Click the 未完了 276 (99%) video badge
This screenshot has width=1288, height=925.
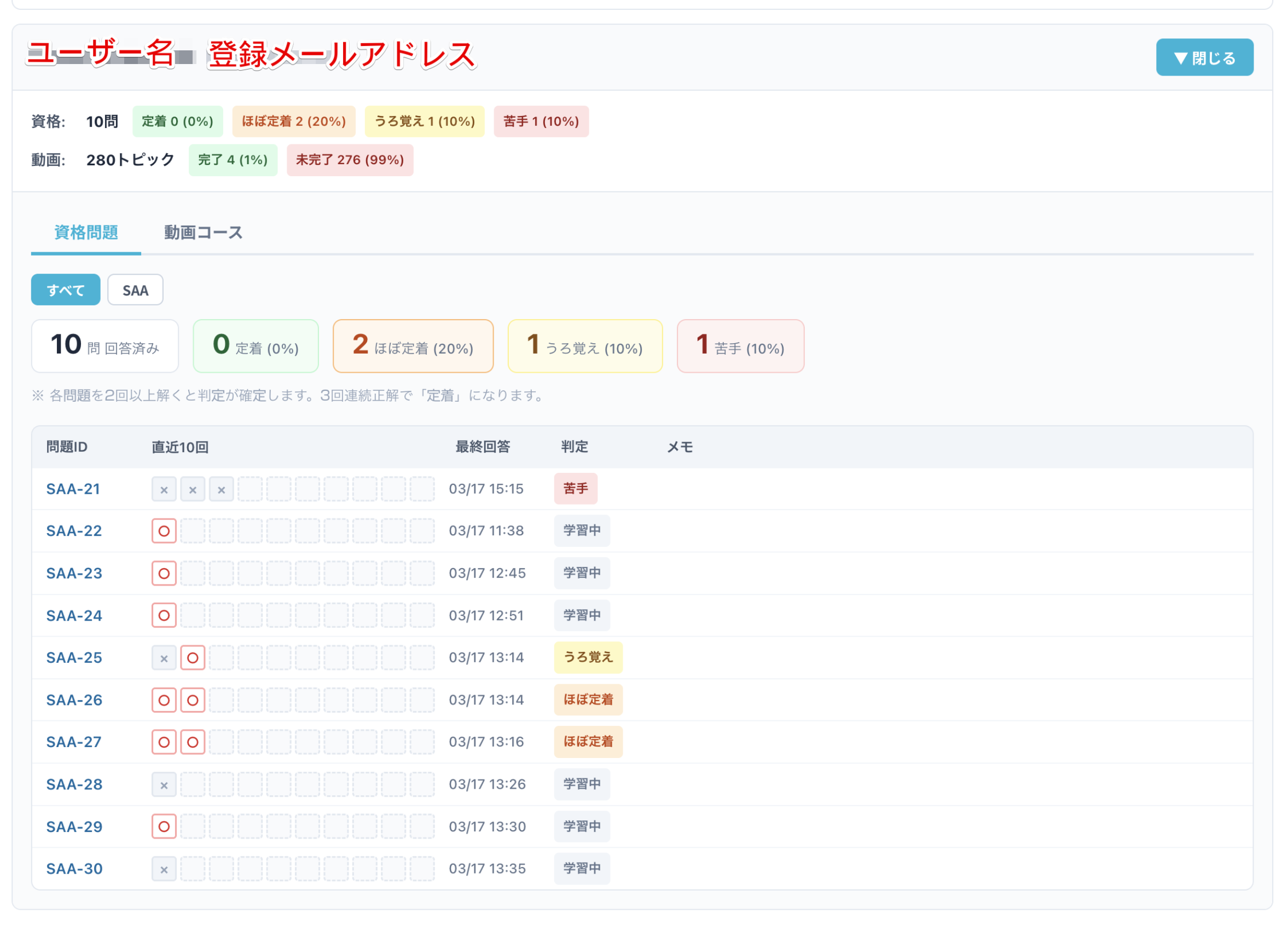[350, 160]
